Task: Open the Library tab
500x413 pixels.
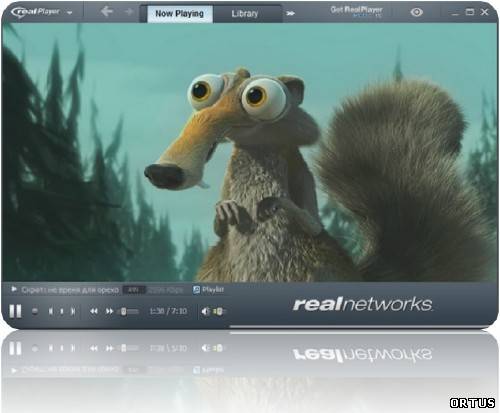Action: 245,14
